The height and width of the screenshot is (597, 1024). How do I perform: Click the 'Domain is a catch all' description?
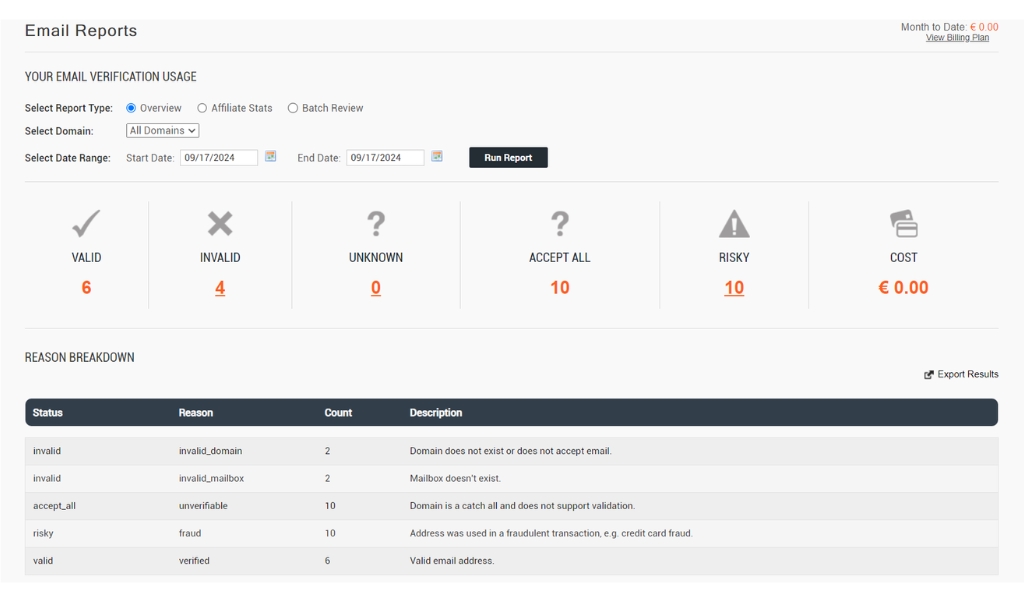(x=522, y=506)
